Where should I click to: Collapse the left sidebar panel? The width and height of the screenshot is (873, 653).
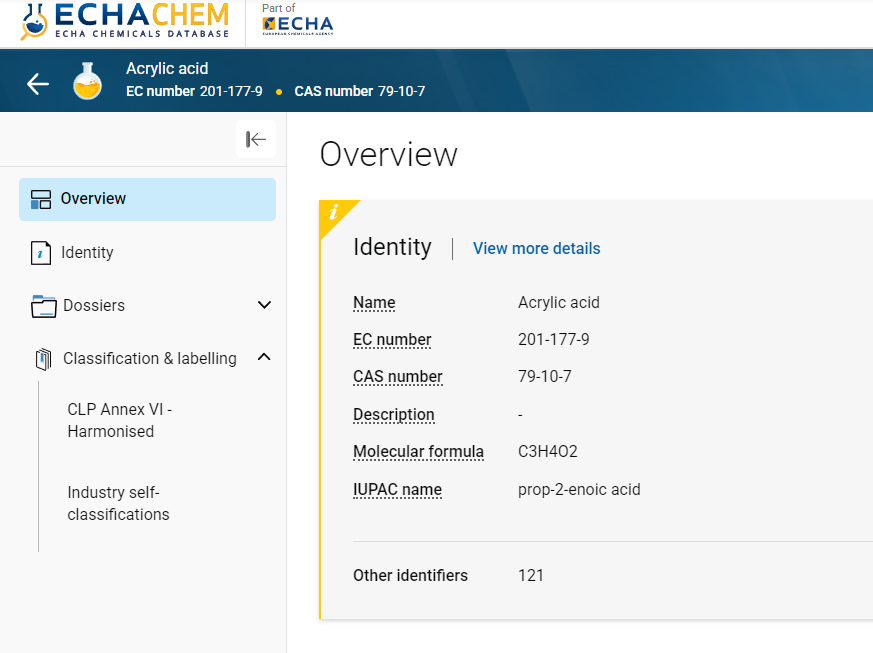(255, 139)
